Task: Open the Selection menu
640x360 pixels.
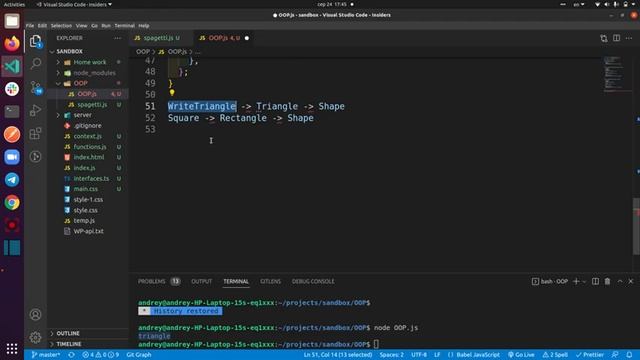Action: click(61, 25)
